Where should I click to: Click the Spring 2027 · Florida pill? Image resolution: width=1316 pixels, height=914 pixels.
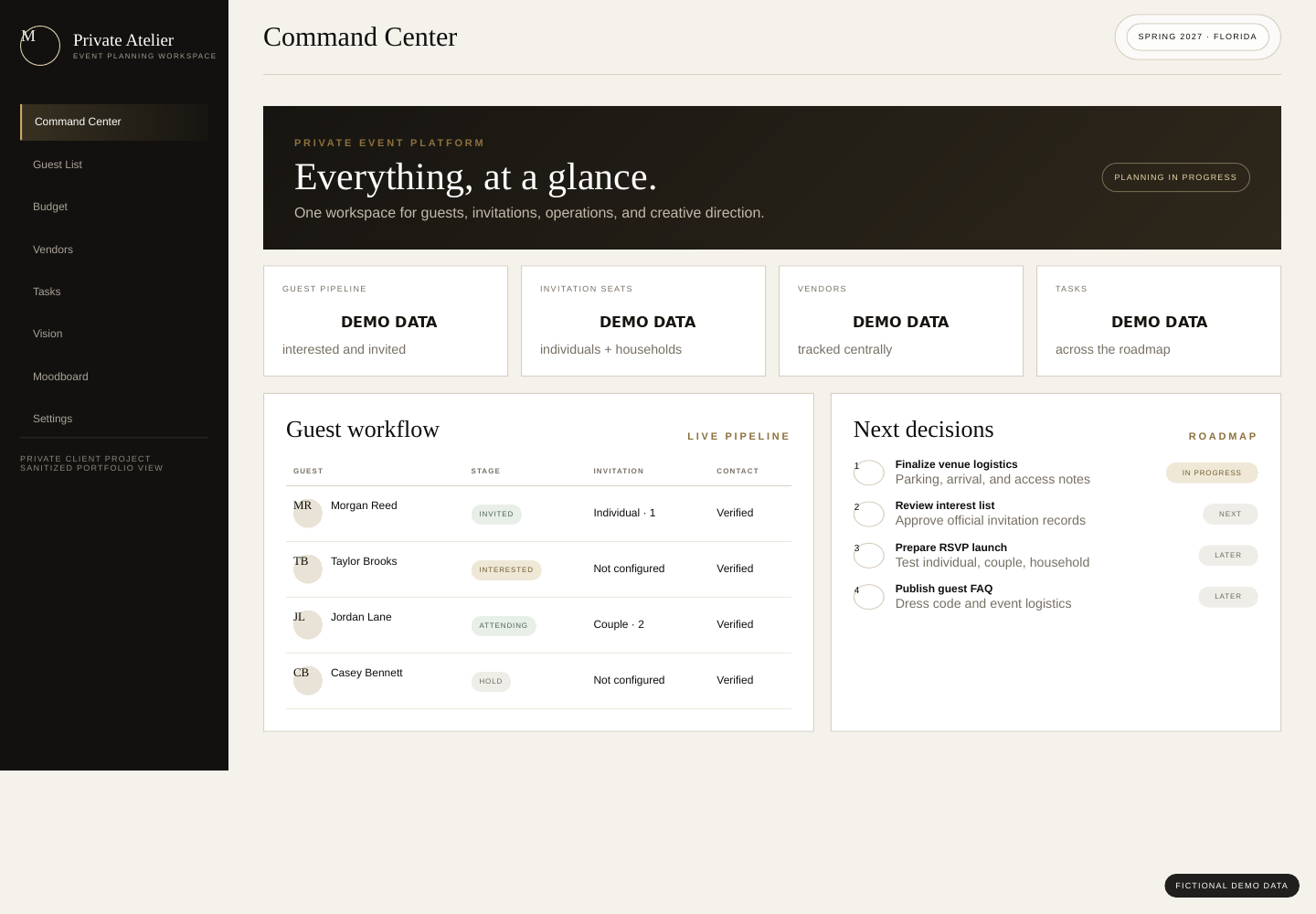tap(1197, 37)
